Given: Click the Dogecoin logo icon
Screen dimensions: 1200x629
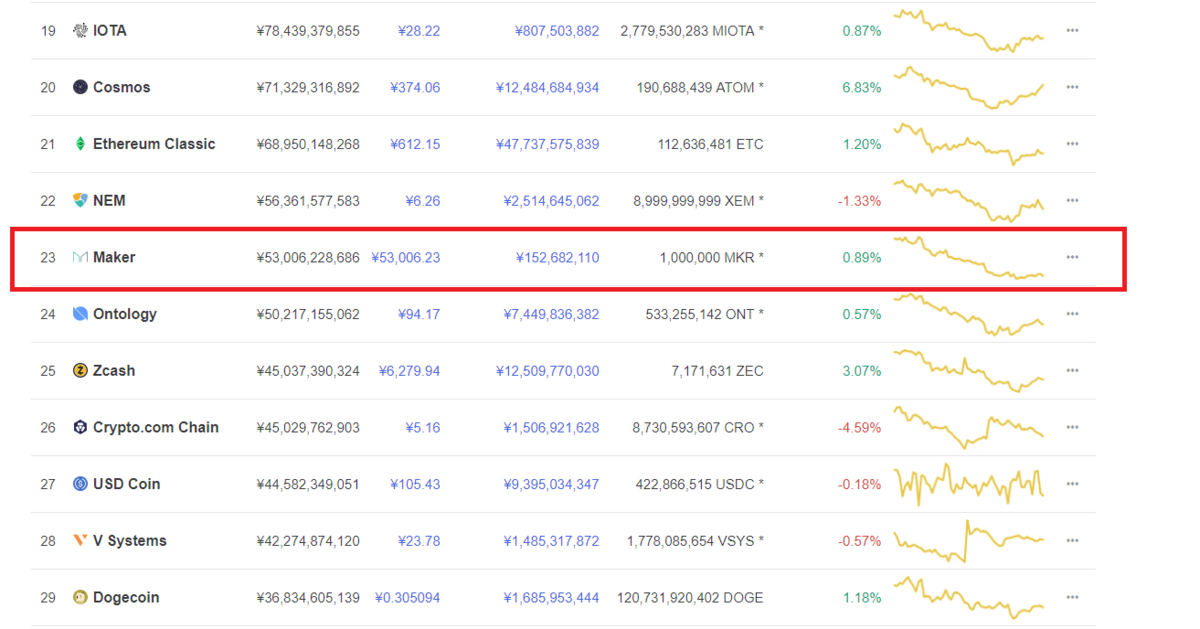Looking at the screenshot, I should (x=80, y=598).
